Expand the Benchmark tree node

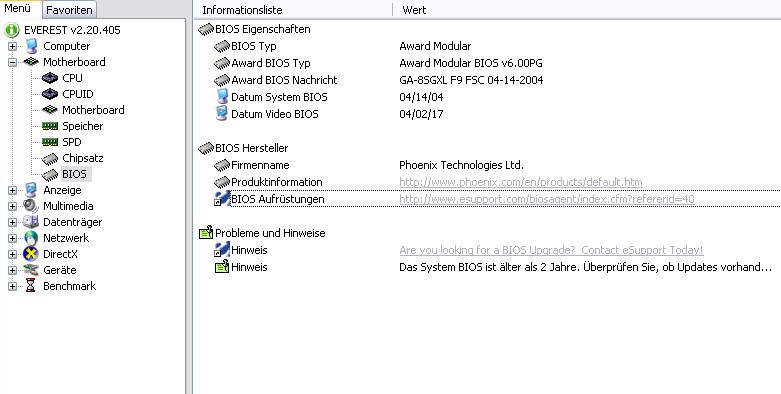pos(12,286)
